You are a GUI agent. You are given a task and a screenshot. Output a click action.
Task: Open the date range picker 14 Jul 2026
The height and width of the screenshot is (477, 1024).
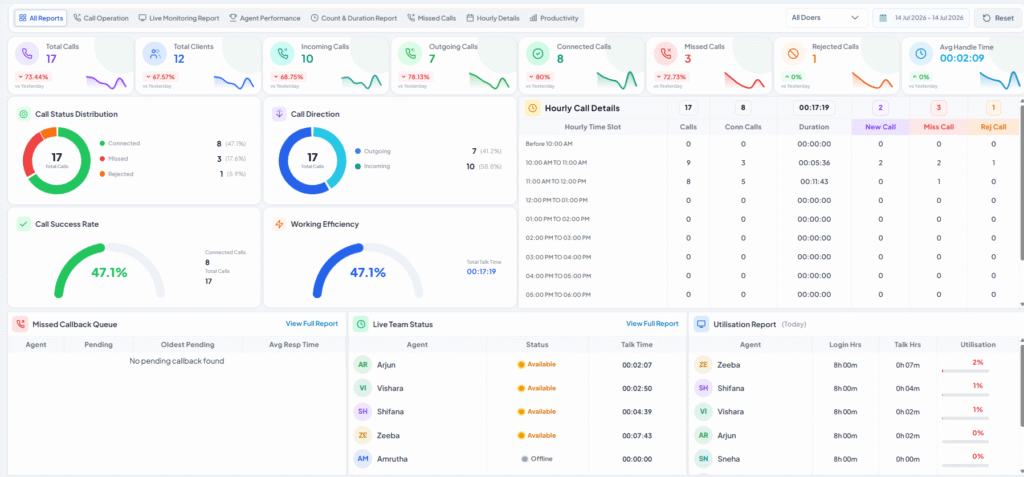click(x=921, y=18)
